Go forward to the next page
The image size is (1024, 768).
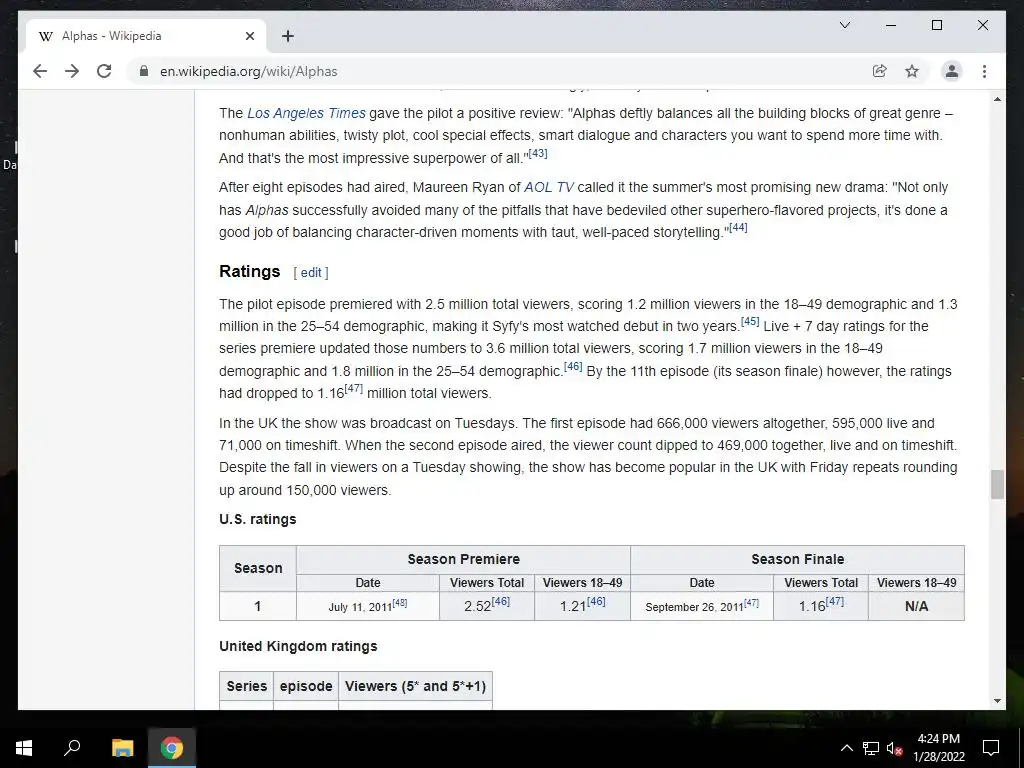(72, 71)
